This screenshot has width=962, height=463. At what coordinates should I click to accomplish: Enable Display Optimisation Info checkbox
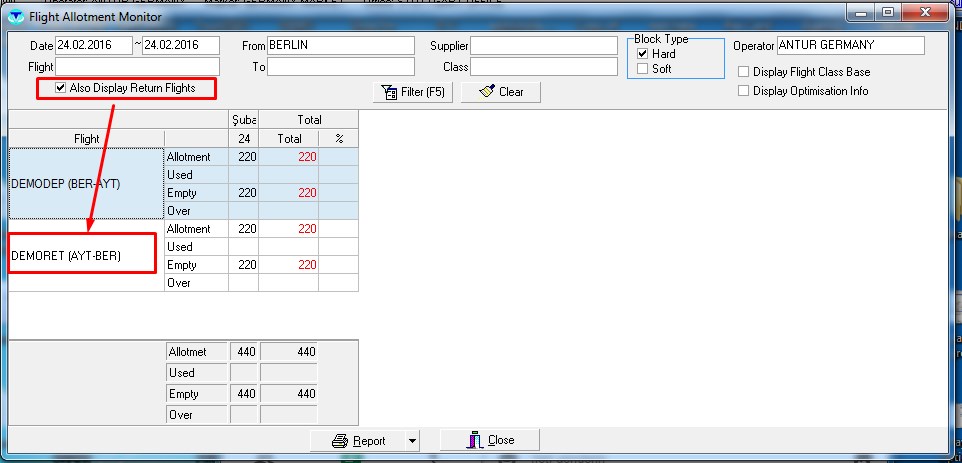(743, 91)
